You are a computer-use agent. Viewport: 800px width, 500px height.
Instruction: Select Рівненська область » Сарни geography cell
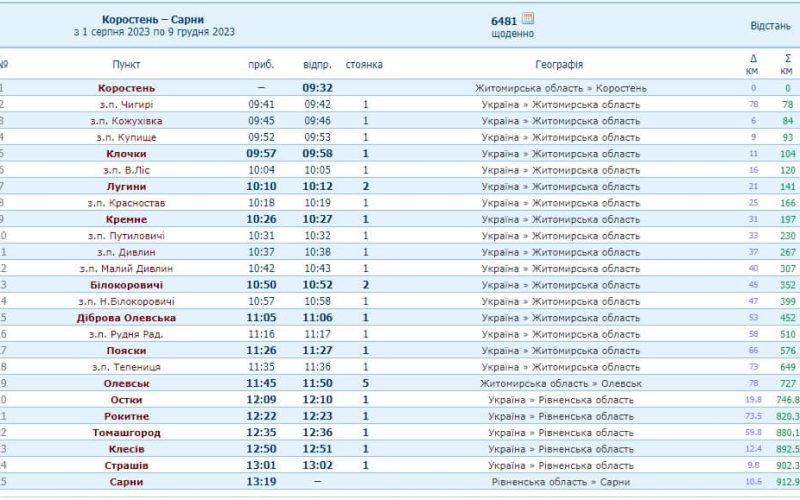(561, 482)
